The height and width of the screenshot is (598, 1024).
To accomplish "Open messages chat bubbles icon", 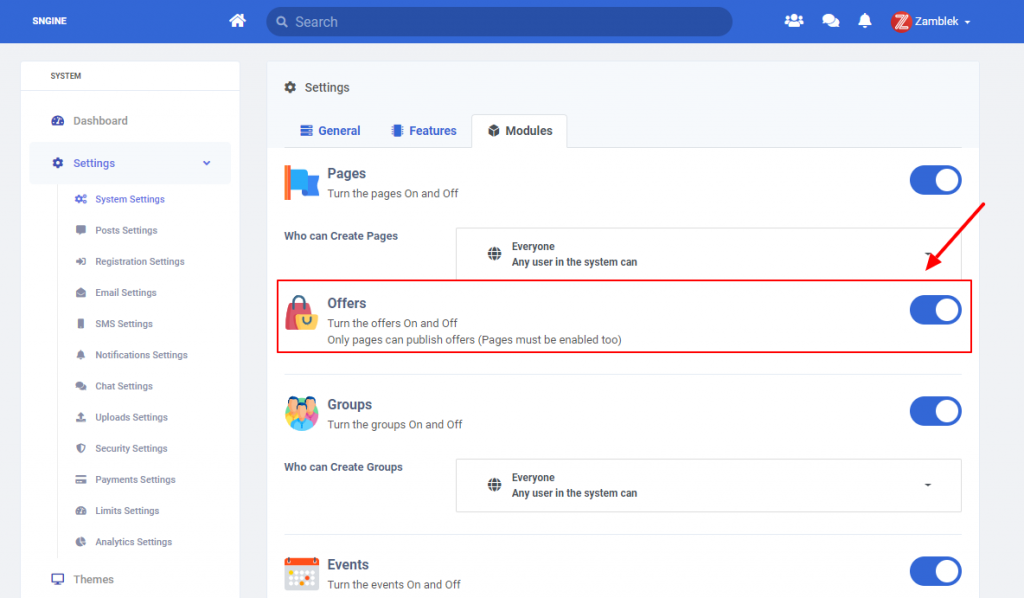I will point(830,21).
